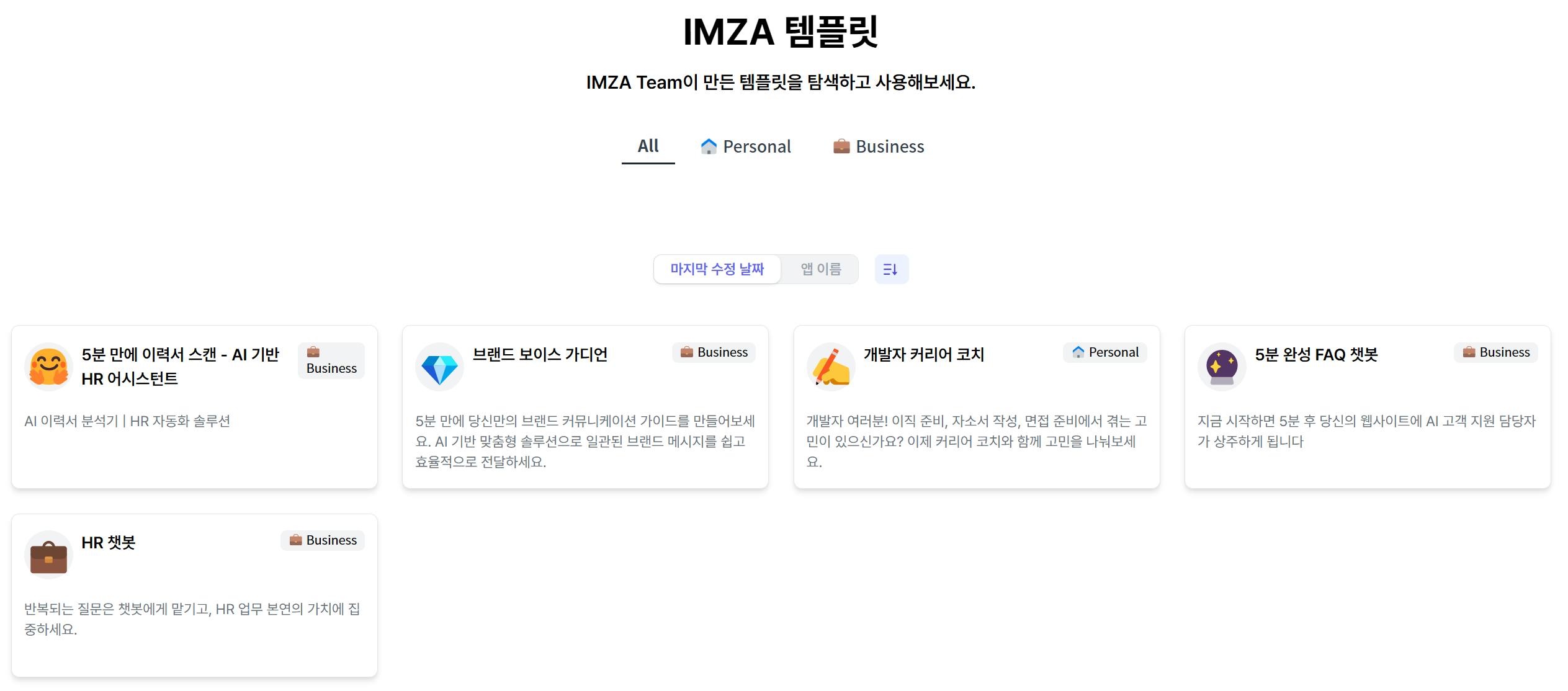Switch to the Personal templates tab
Screen dimensions: 1568x691
(756, 146)
